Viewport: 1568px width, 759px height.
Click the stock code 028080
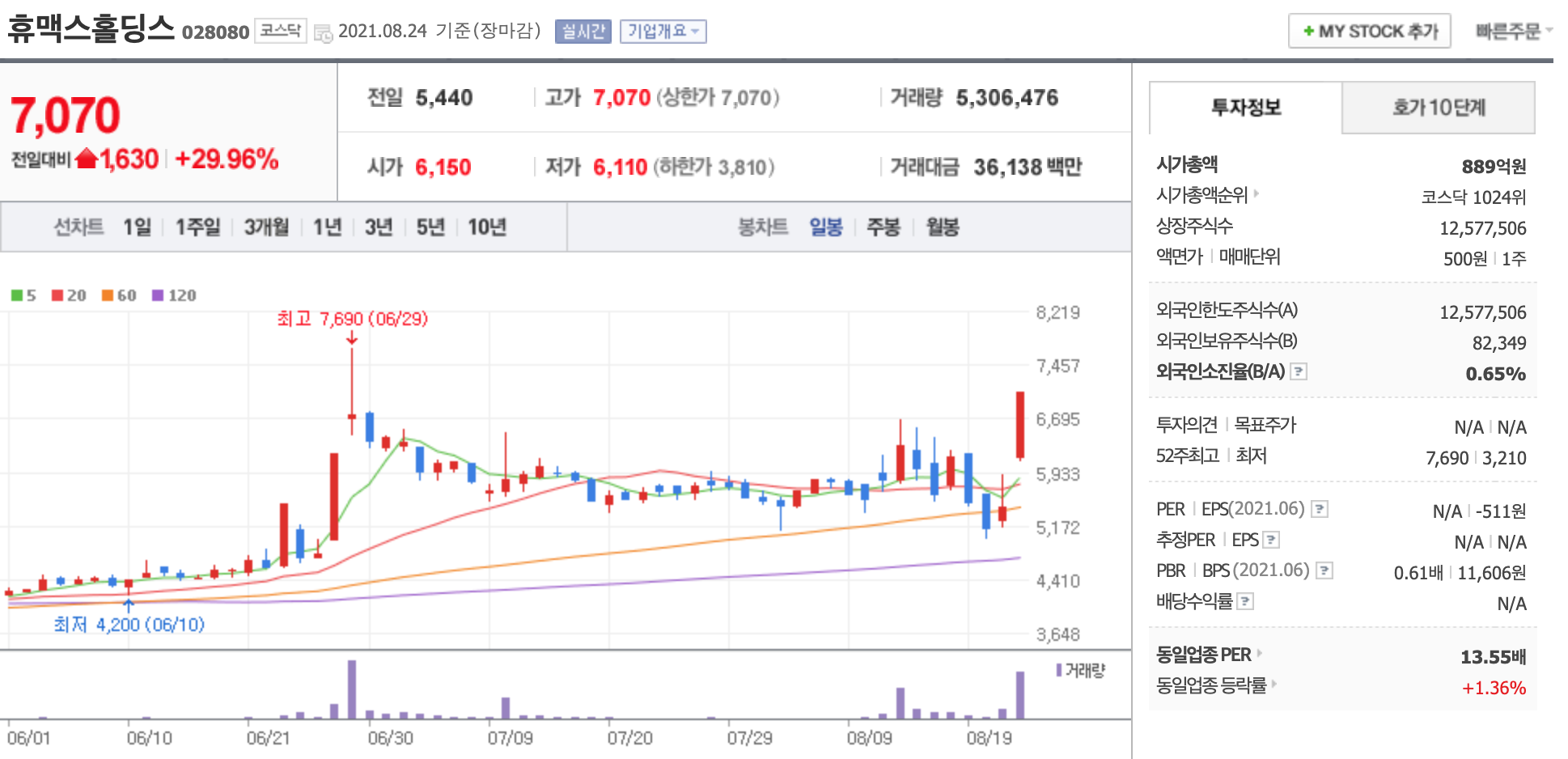point(215,32)
